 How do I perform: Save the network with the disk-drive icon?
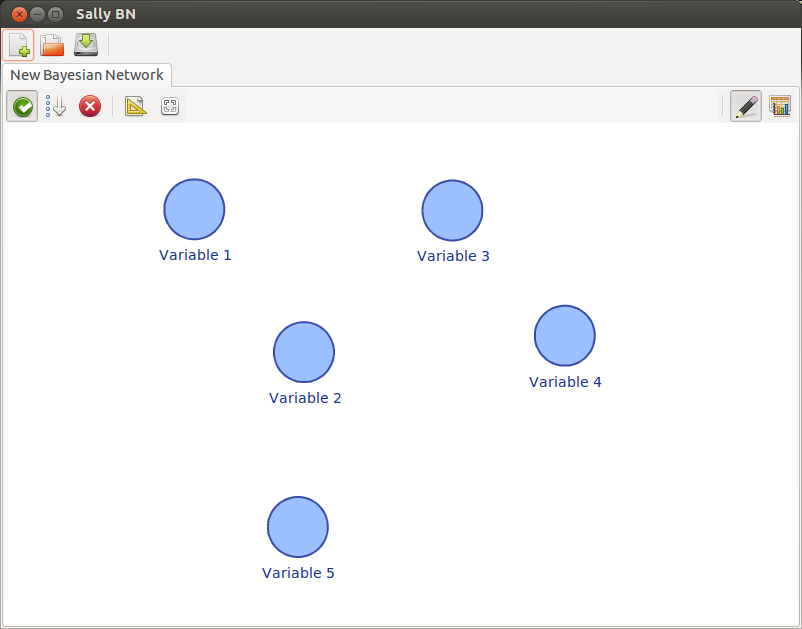coord(86,44)
